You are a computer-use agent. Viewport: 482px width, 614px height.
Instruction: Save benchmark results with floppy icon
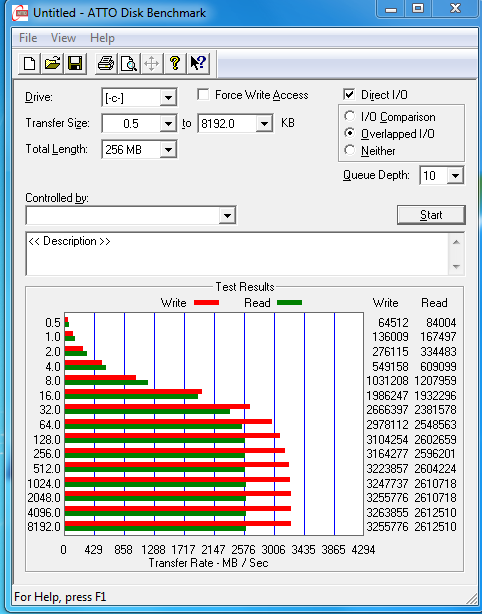75,63
